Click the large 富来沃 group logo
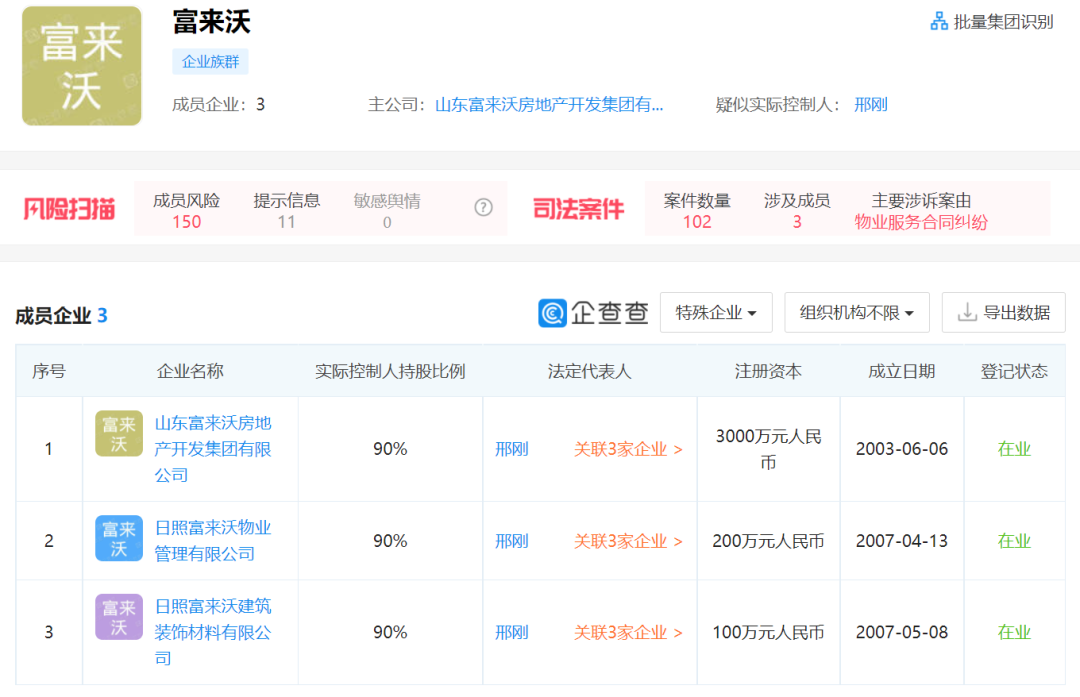 coord(81,66)
